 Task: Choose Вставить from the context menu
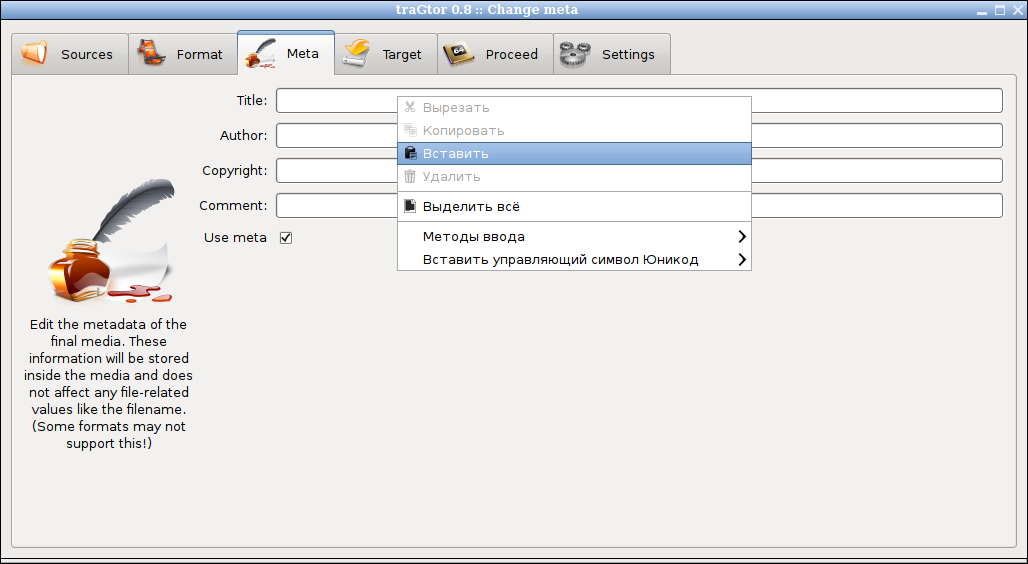pos(574,153)
